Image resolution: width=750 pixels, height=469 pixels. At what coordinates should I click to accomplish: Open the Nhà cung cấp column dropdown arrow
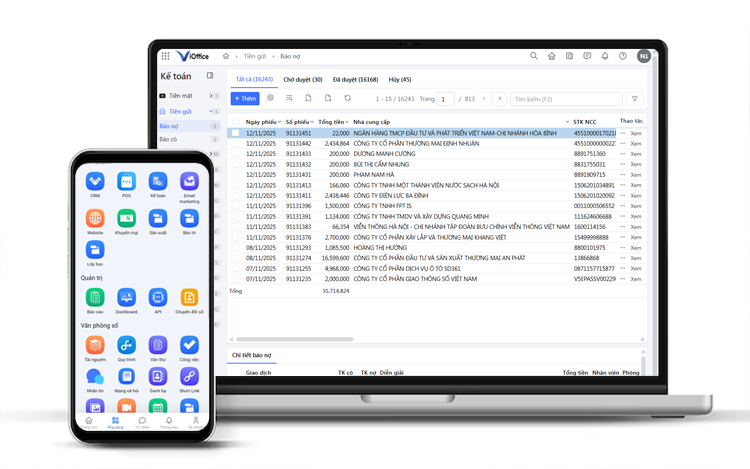coord(567,122)
